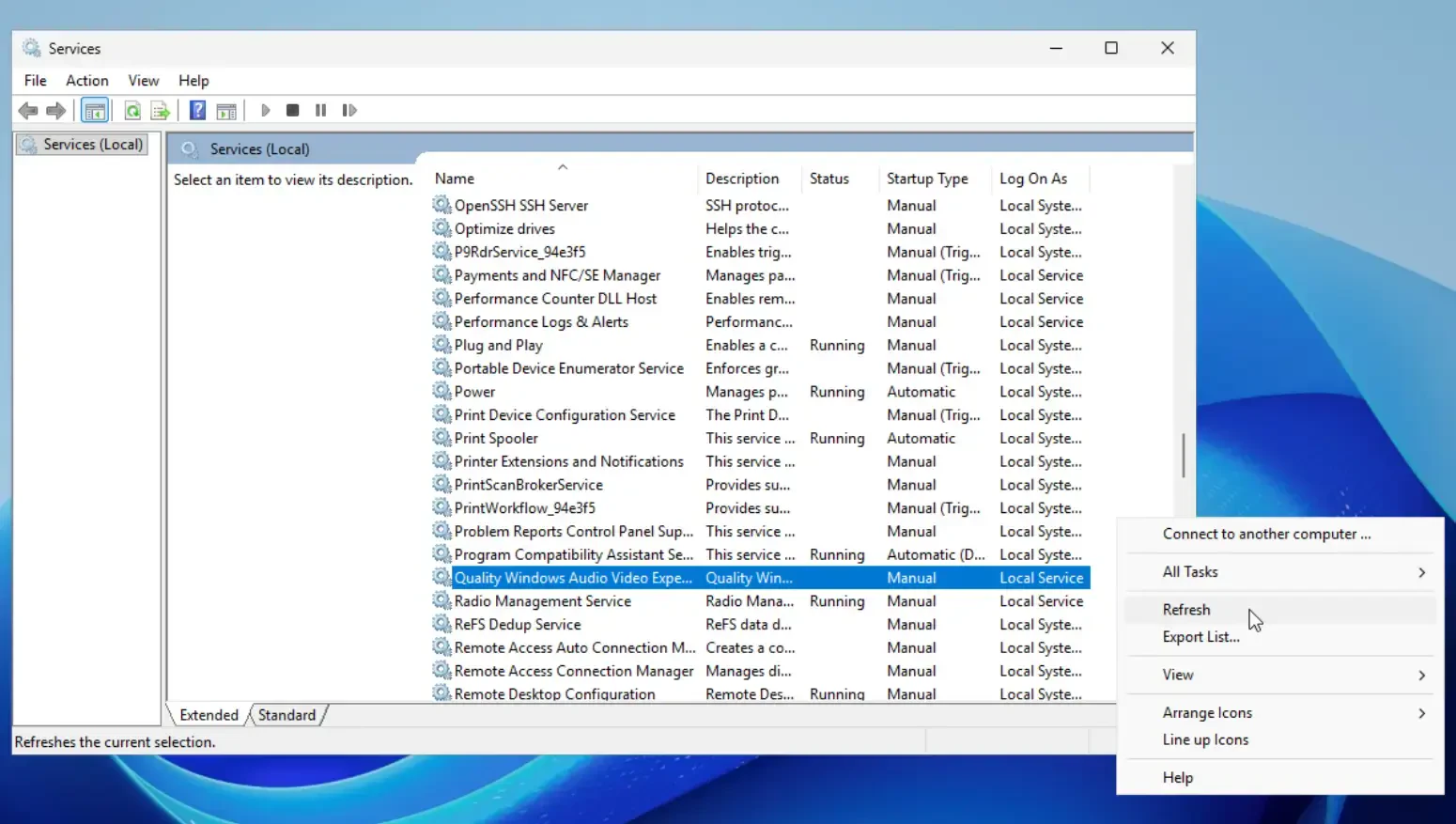Select Connect to another computer option

1266,534
